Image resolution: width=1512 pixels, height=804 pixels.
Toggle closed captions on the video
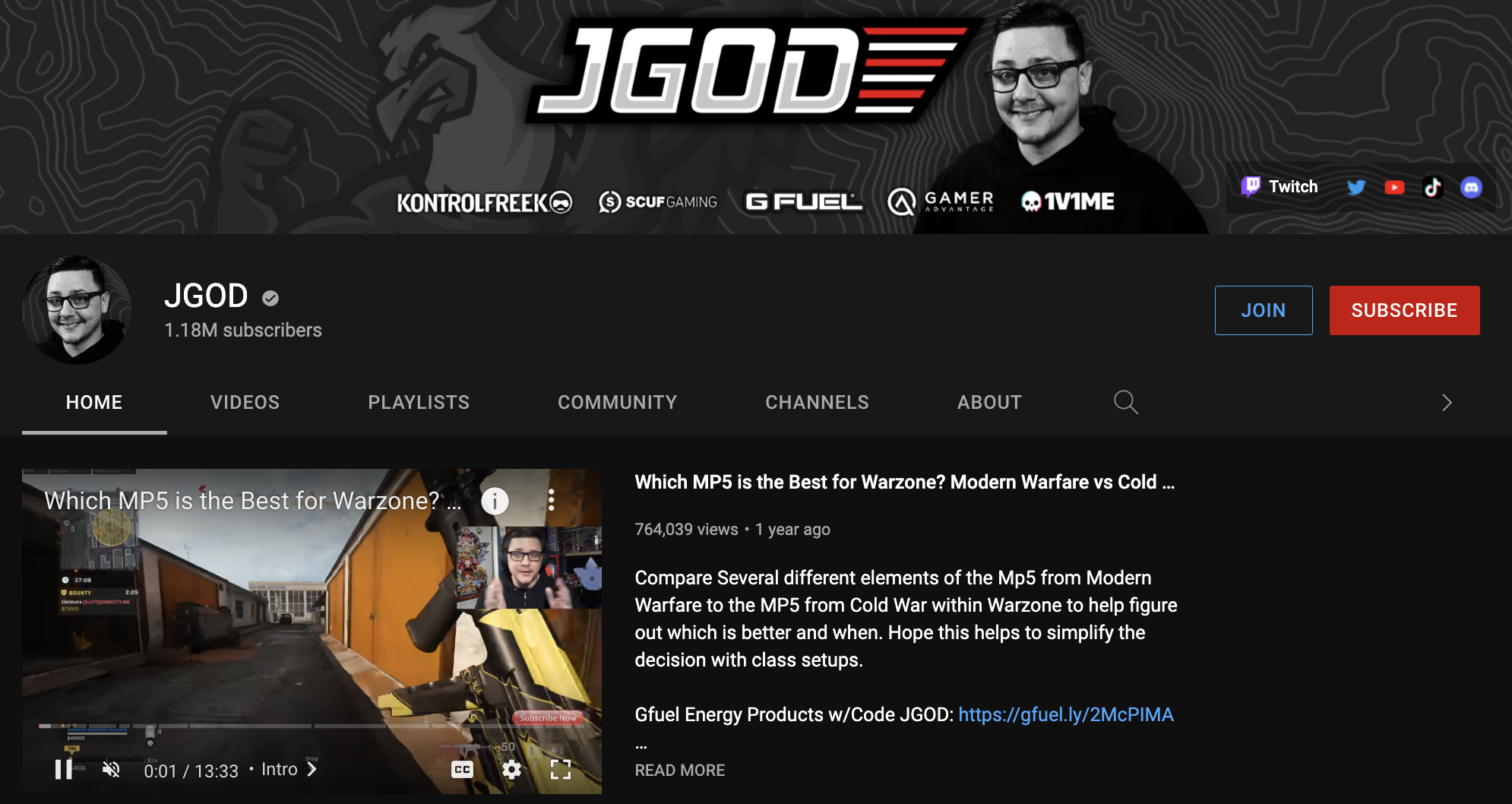[x=462, y=769]
